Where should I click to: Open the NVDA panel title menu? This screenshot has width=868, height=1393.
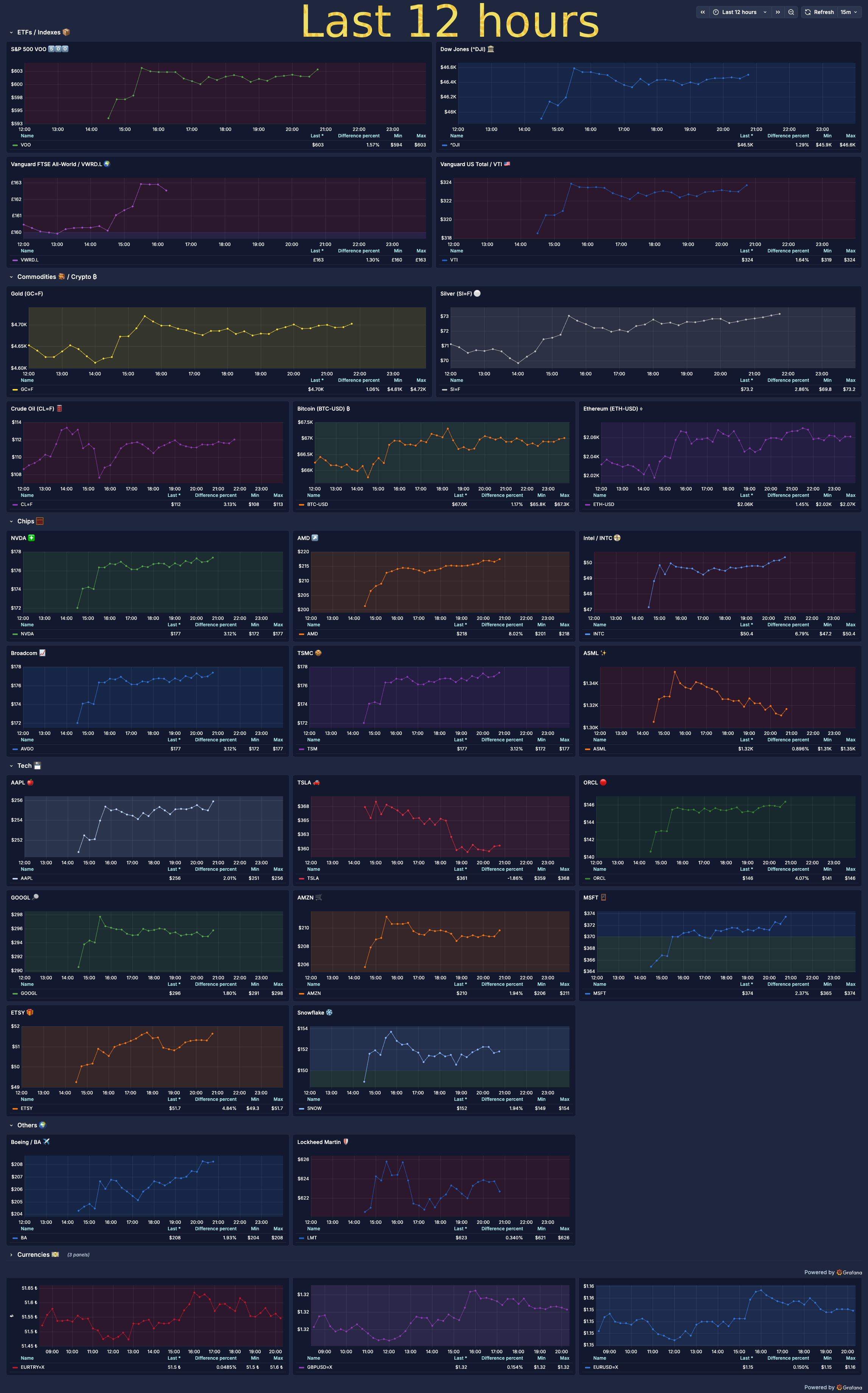point(19,539)
